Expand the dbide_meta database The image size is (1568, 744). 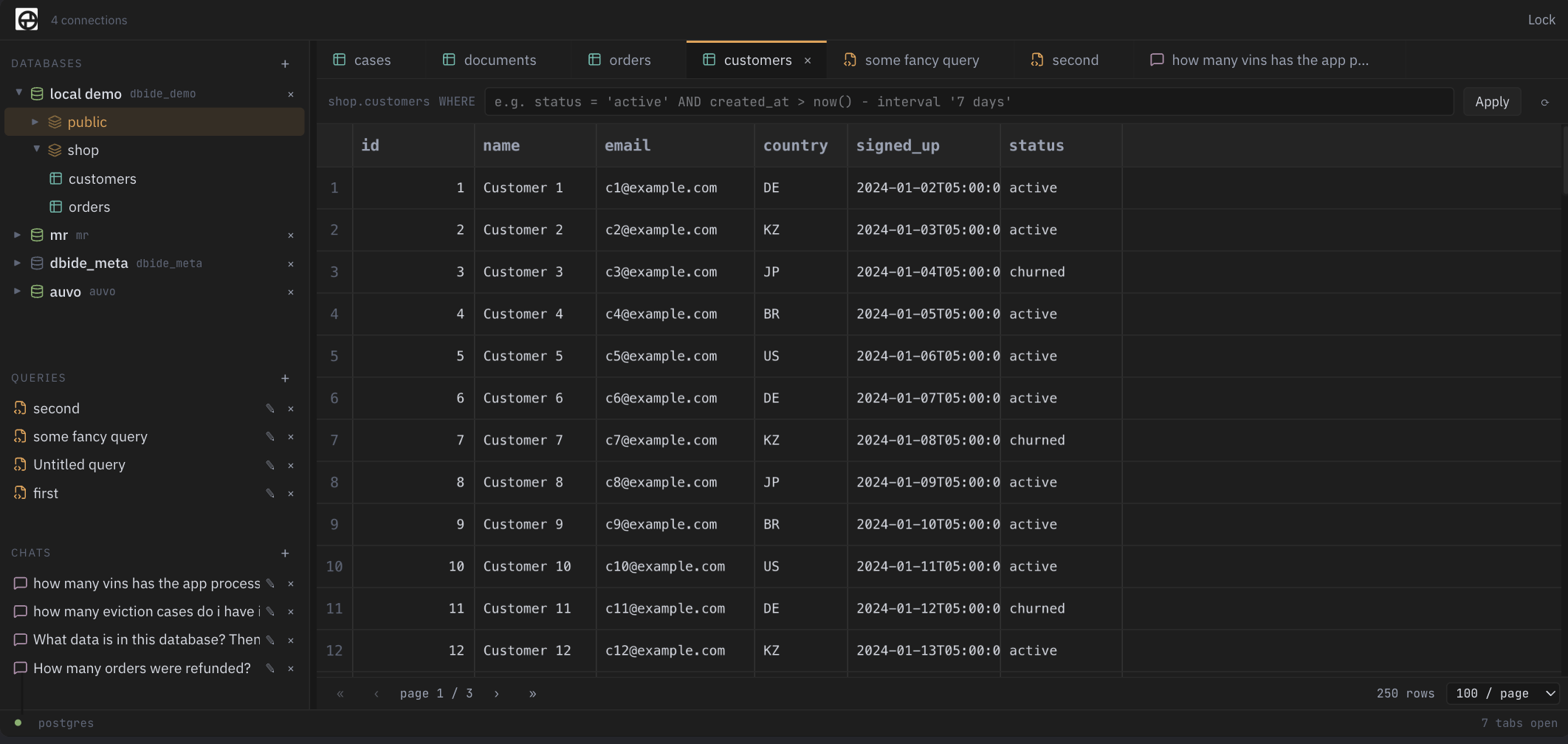point(17,263)
